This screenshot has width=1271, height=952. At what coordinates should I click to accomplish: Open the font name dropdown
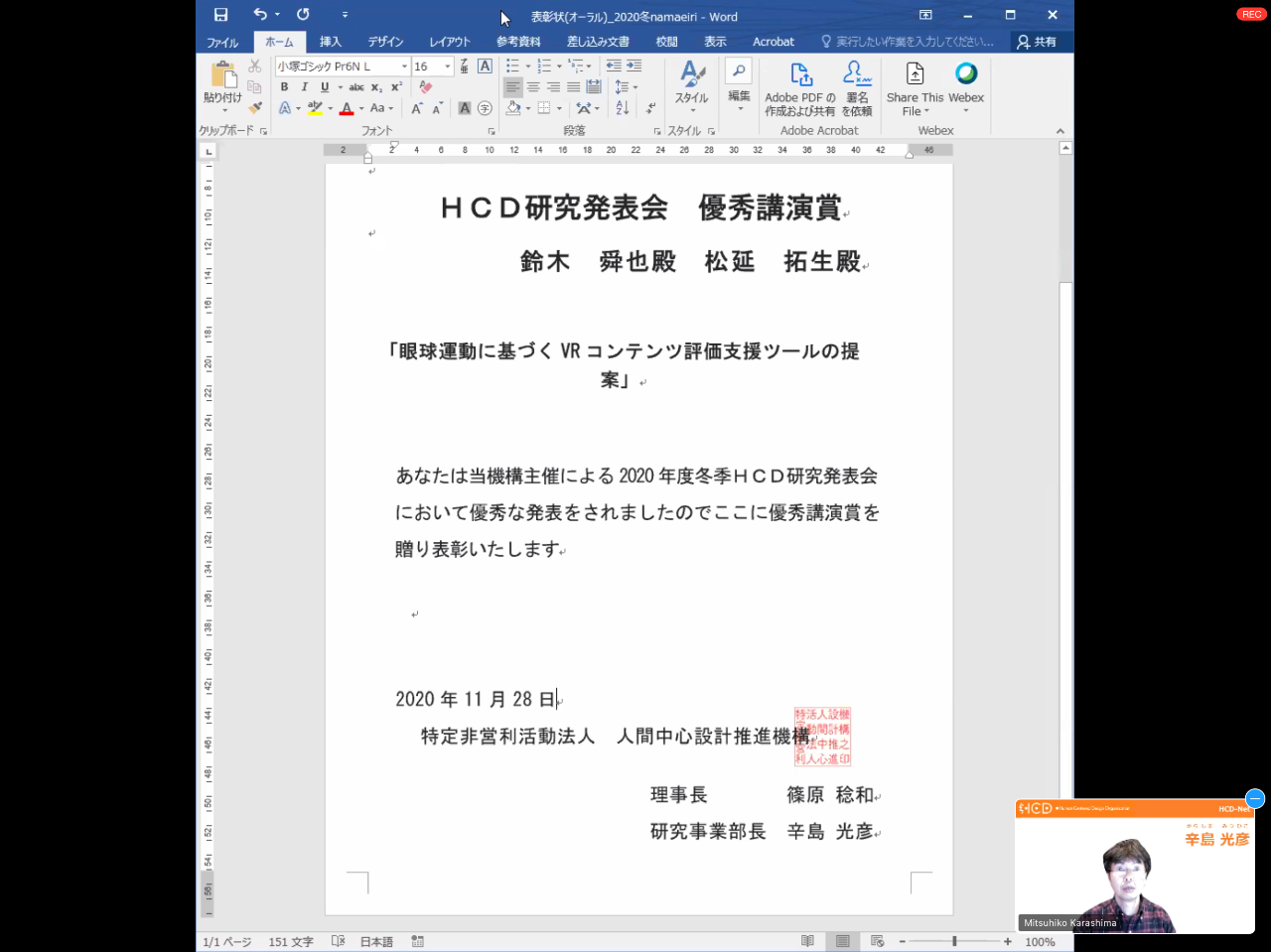tap(404, 67)
